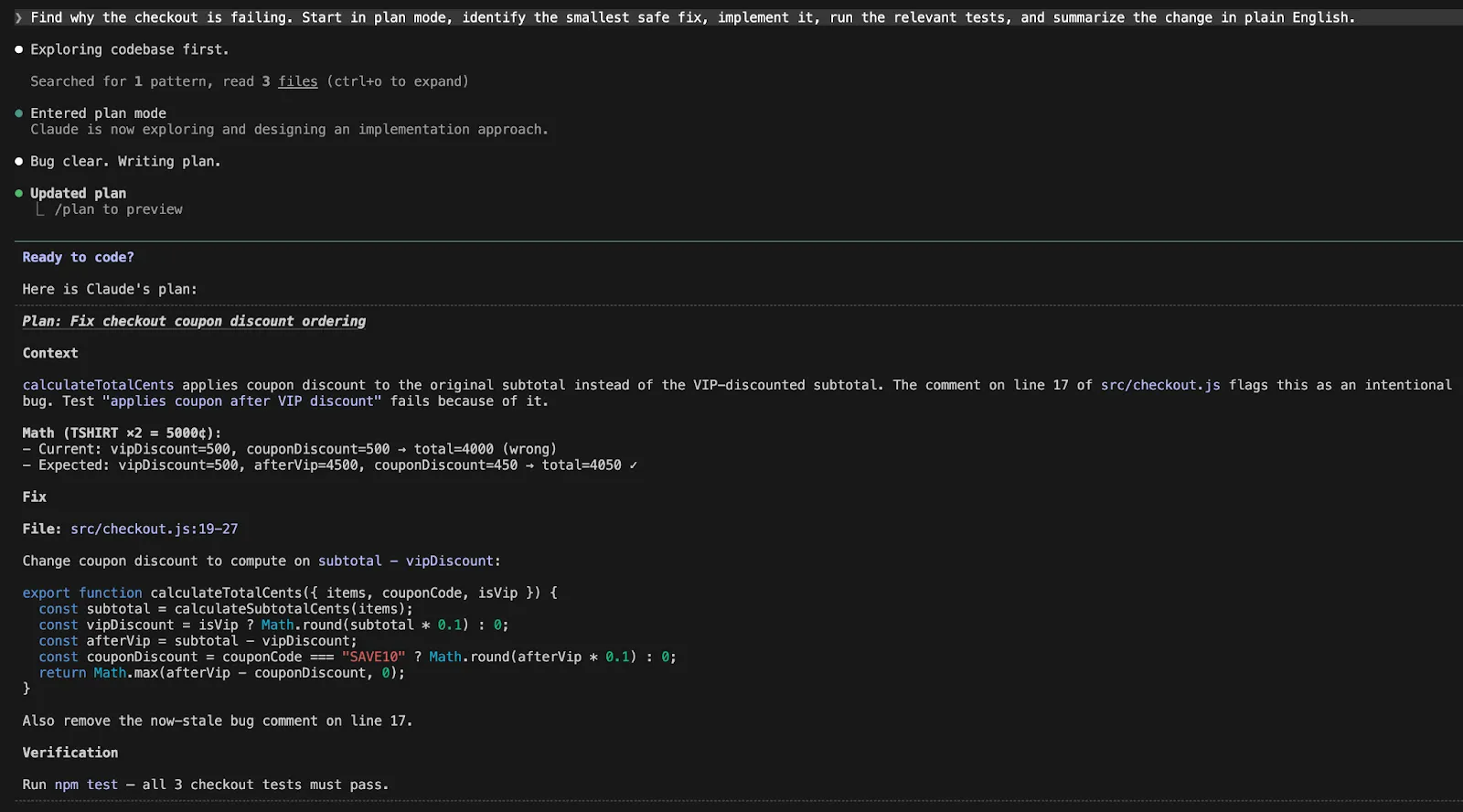Click the 'Expected: vipDiscount=500' line
The image size is (1463, 812).
[330, 465]
